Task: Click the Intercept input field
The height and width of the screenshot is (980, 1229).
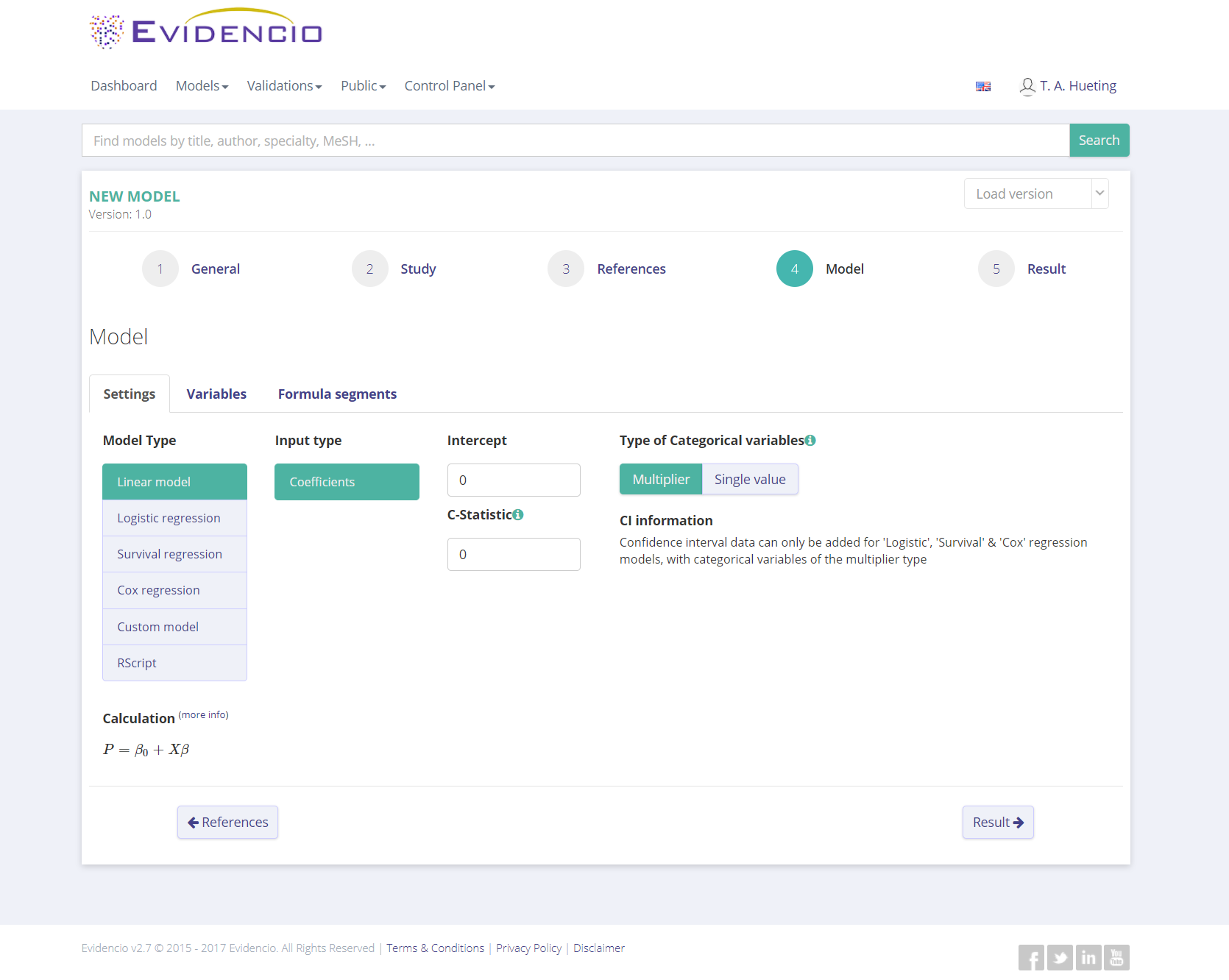Action: pyautogui.click(x=514, y=480)
